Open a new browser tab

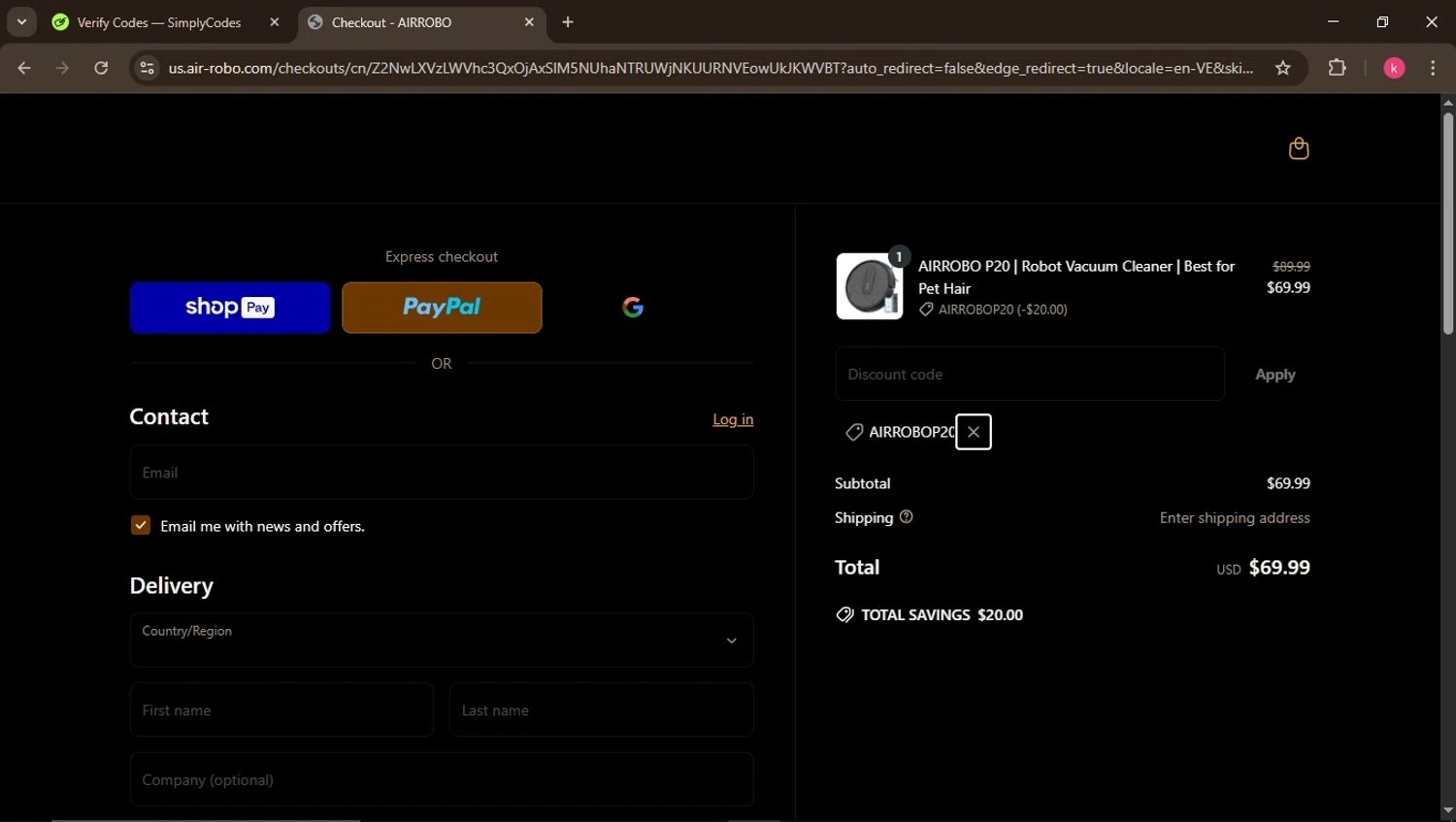pos(568,22)
